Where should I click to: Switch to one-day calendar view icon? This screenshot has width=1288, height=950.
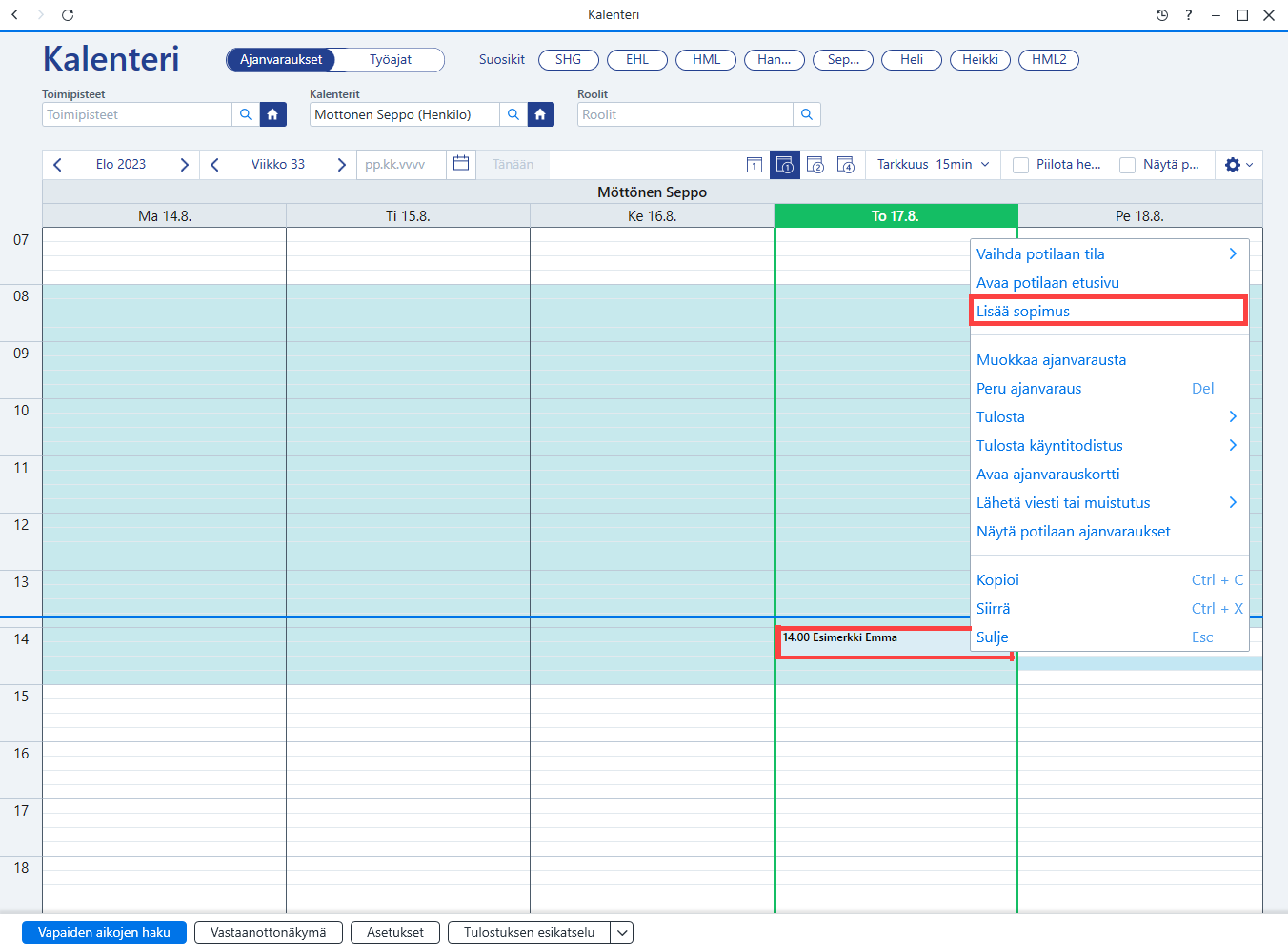[754, 165]
